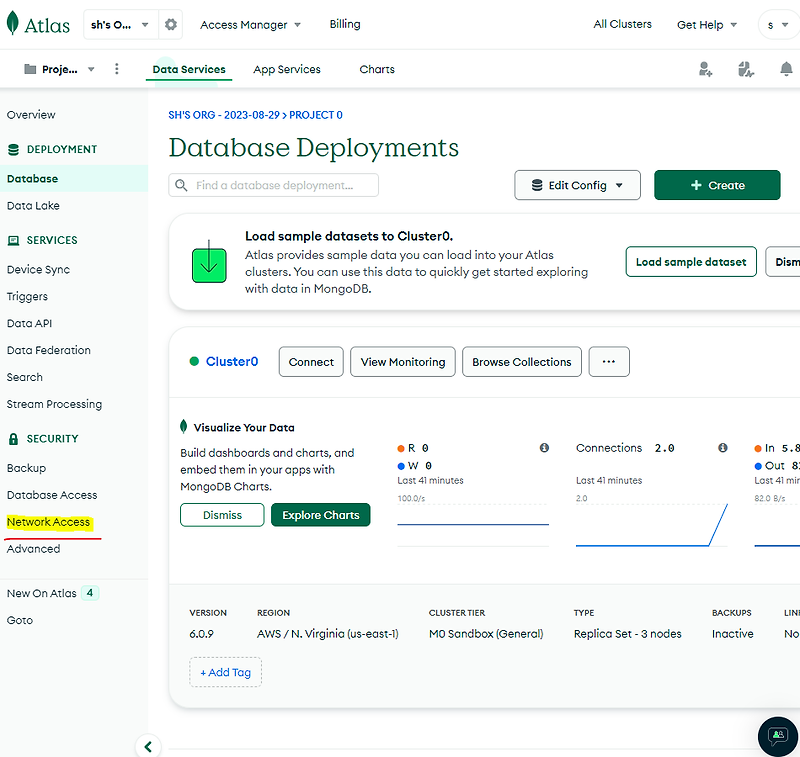Click invite user to project icon
This screenshot has height=757, width=800.
pos(705,69)
